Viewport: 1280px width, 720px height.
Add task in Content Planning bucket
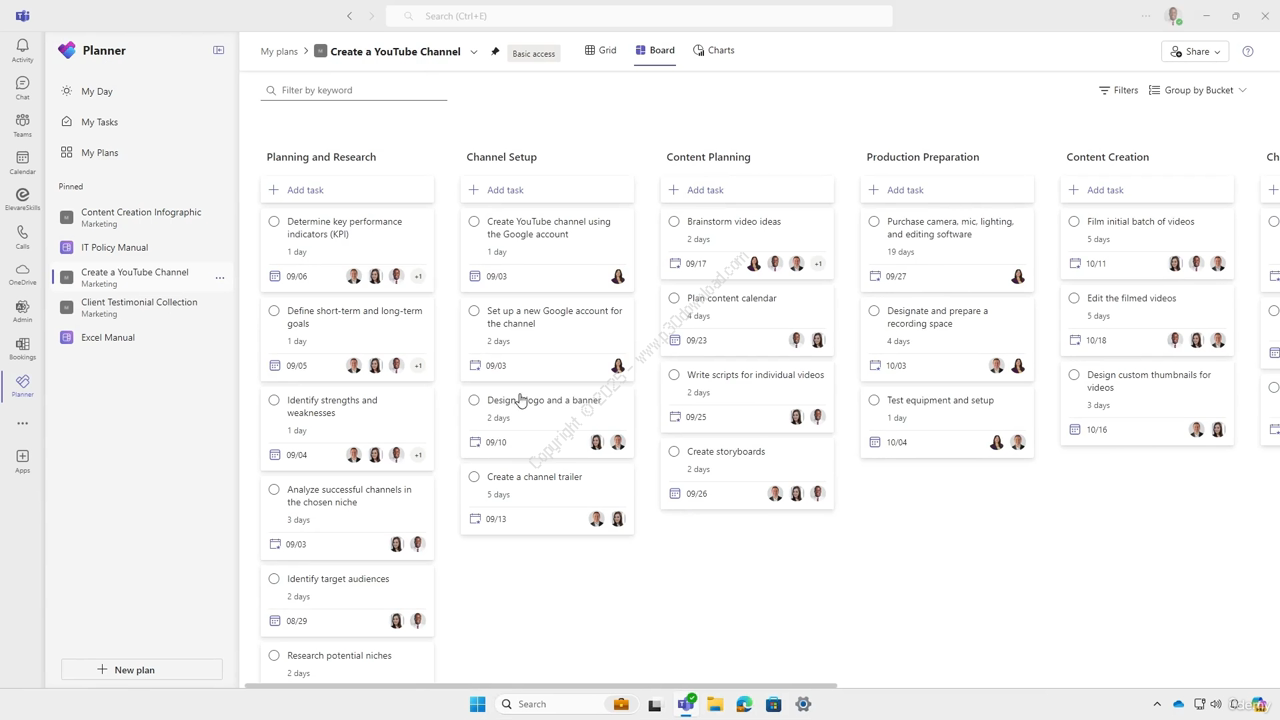704,190
